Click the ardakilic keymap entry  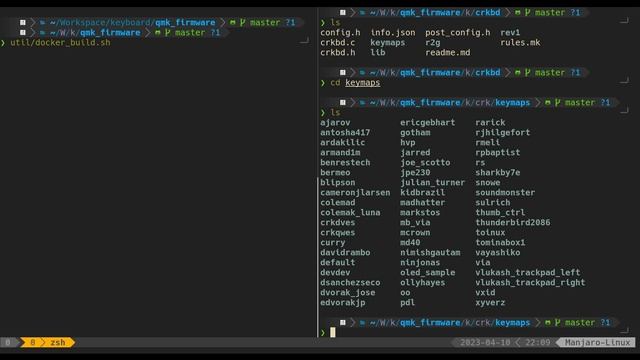342,142
